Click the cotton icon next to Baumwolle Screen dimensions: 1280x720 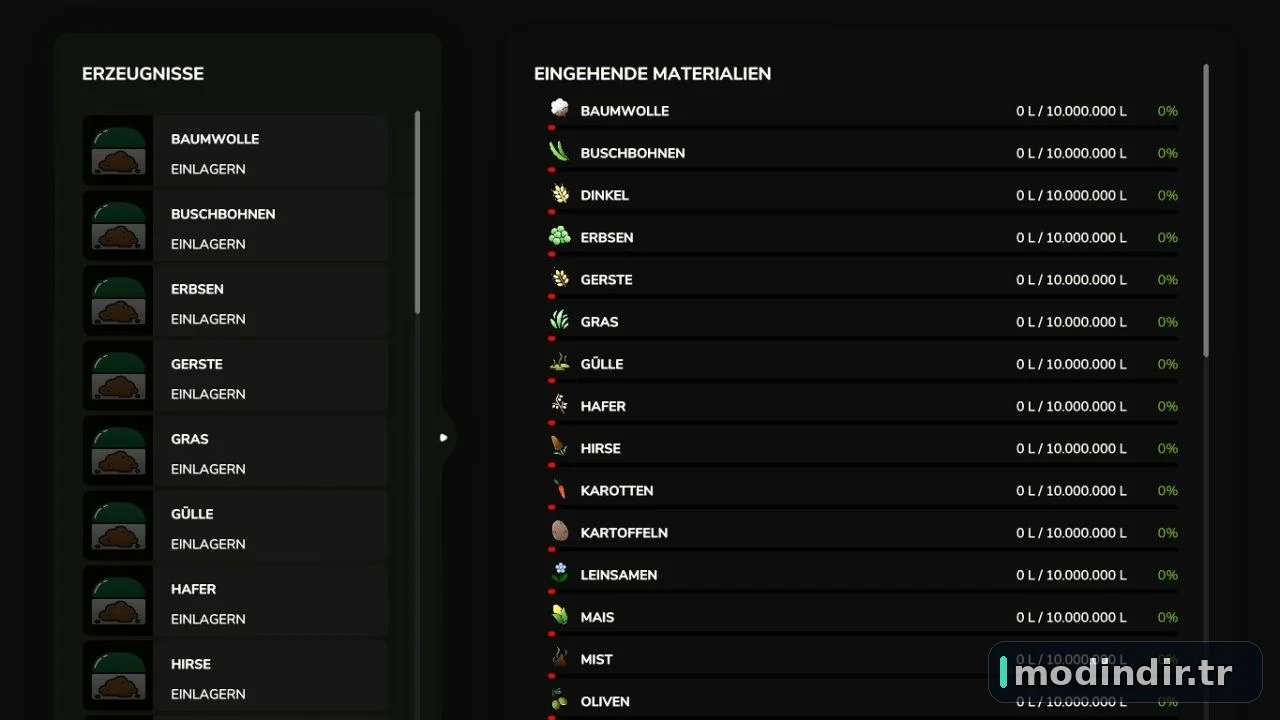point(559,109)
